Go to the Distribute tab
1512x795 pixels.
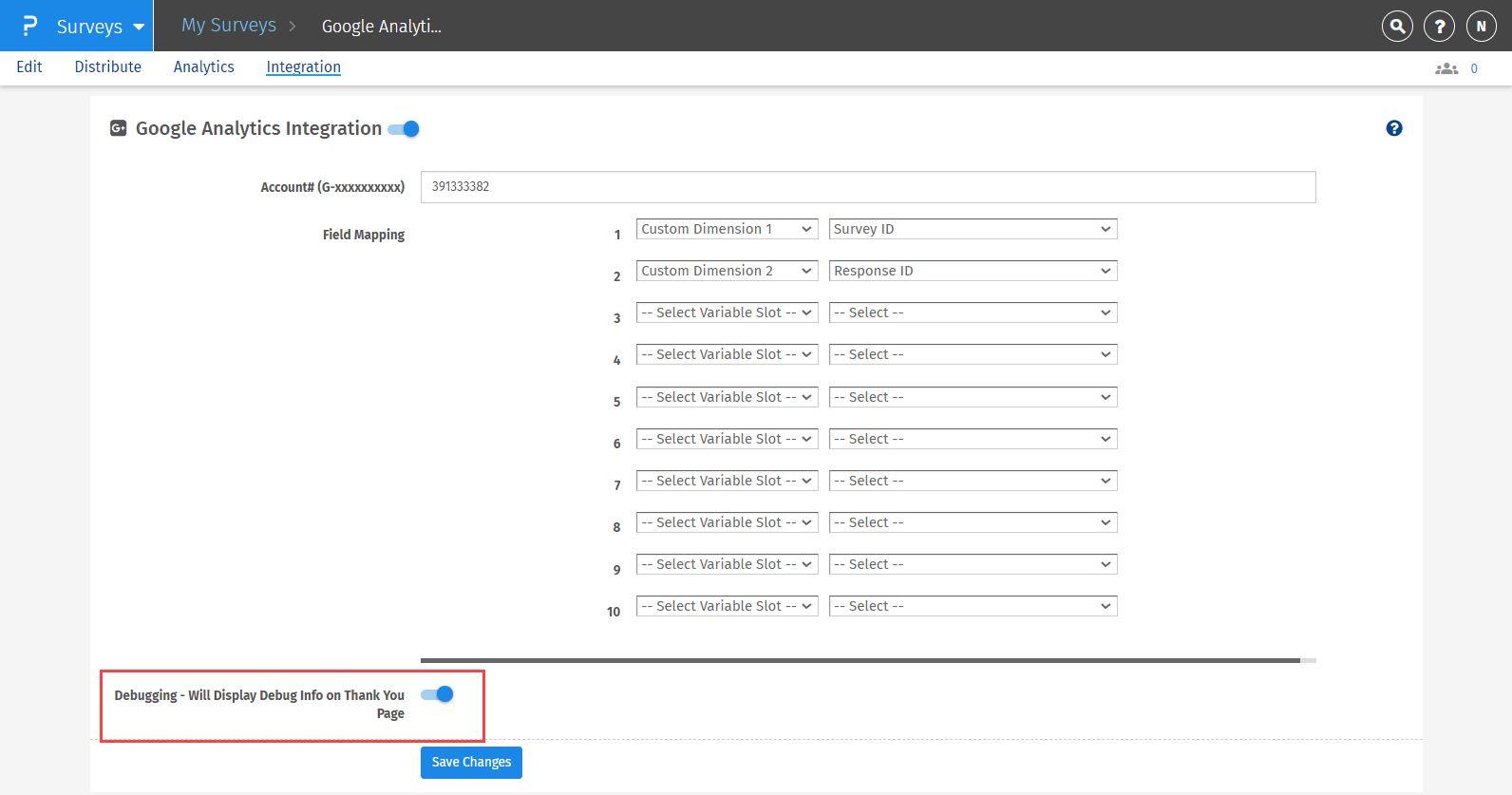107,66
